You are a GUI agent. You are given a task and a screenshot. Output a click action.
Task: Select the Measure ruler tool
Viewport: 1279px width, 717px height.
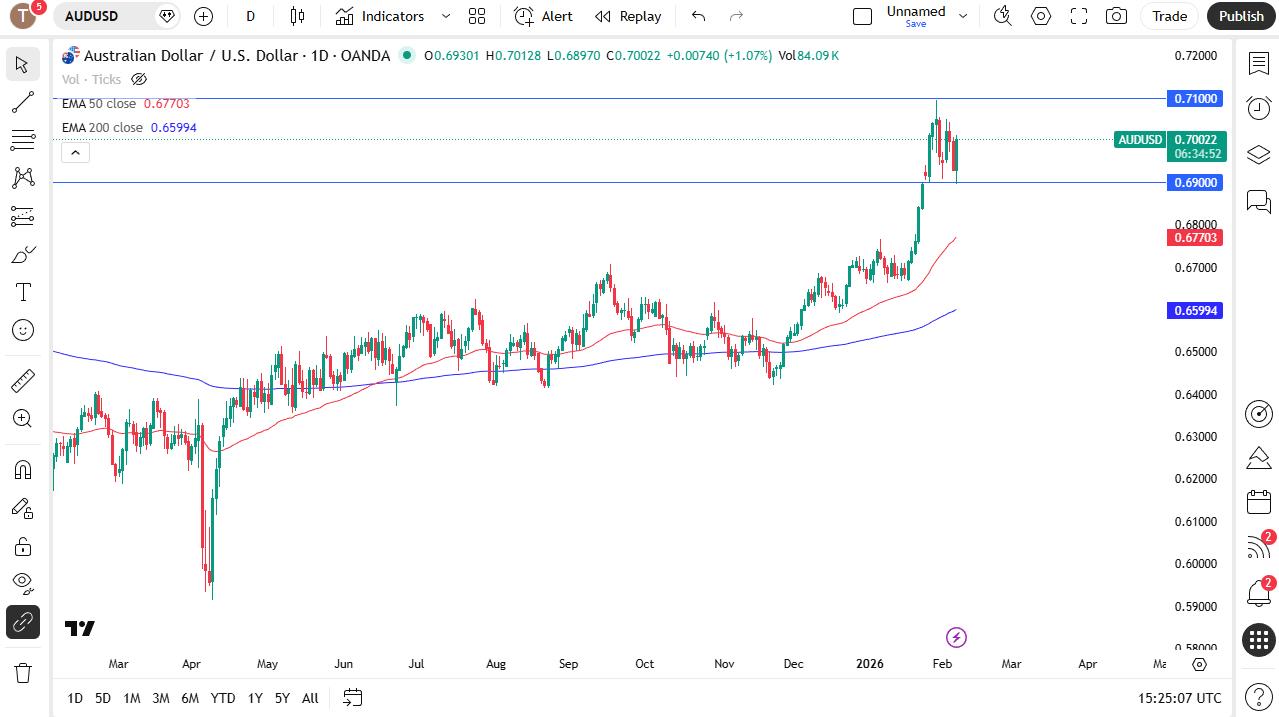[x=22, y=380]
